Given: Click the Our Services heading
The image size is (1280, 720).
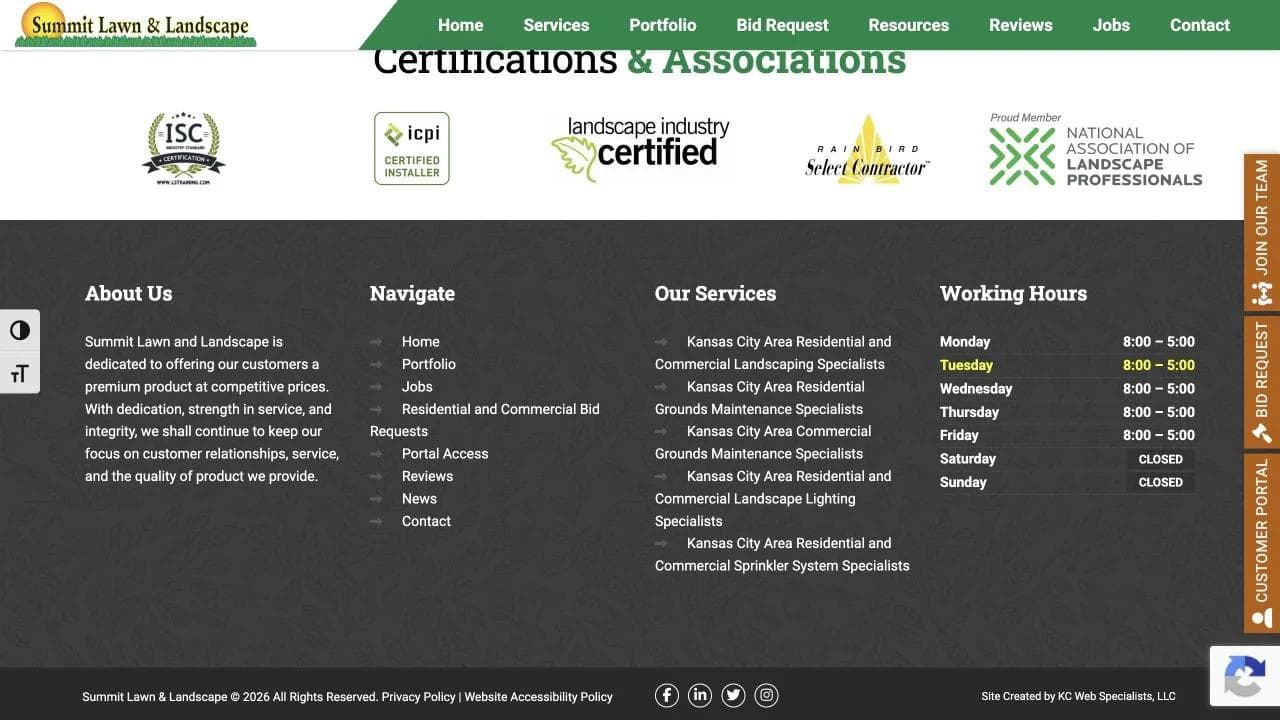Looking at the screenshot, I should click(x=715, y=293).
